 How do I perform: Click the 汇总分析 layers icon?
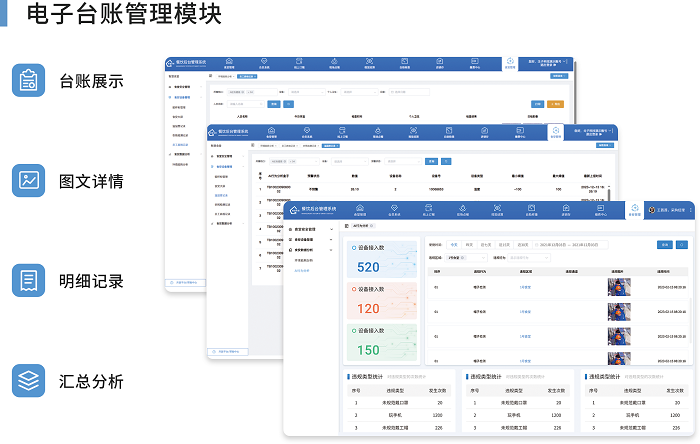coord(29,380)
